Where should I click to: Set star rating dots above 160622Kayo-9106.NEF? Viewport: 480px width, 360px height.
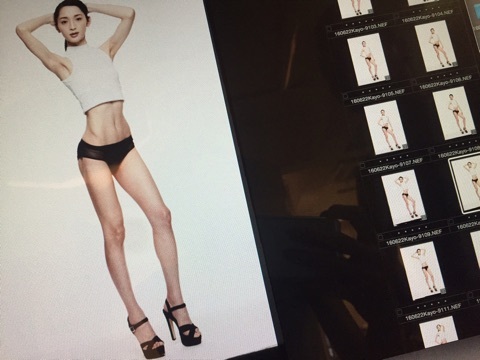coord(445,75)
